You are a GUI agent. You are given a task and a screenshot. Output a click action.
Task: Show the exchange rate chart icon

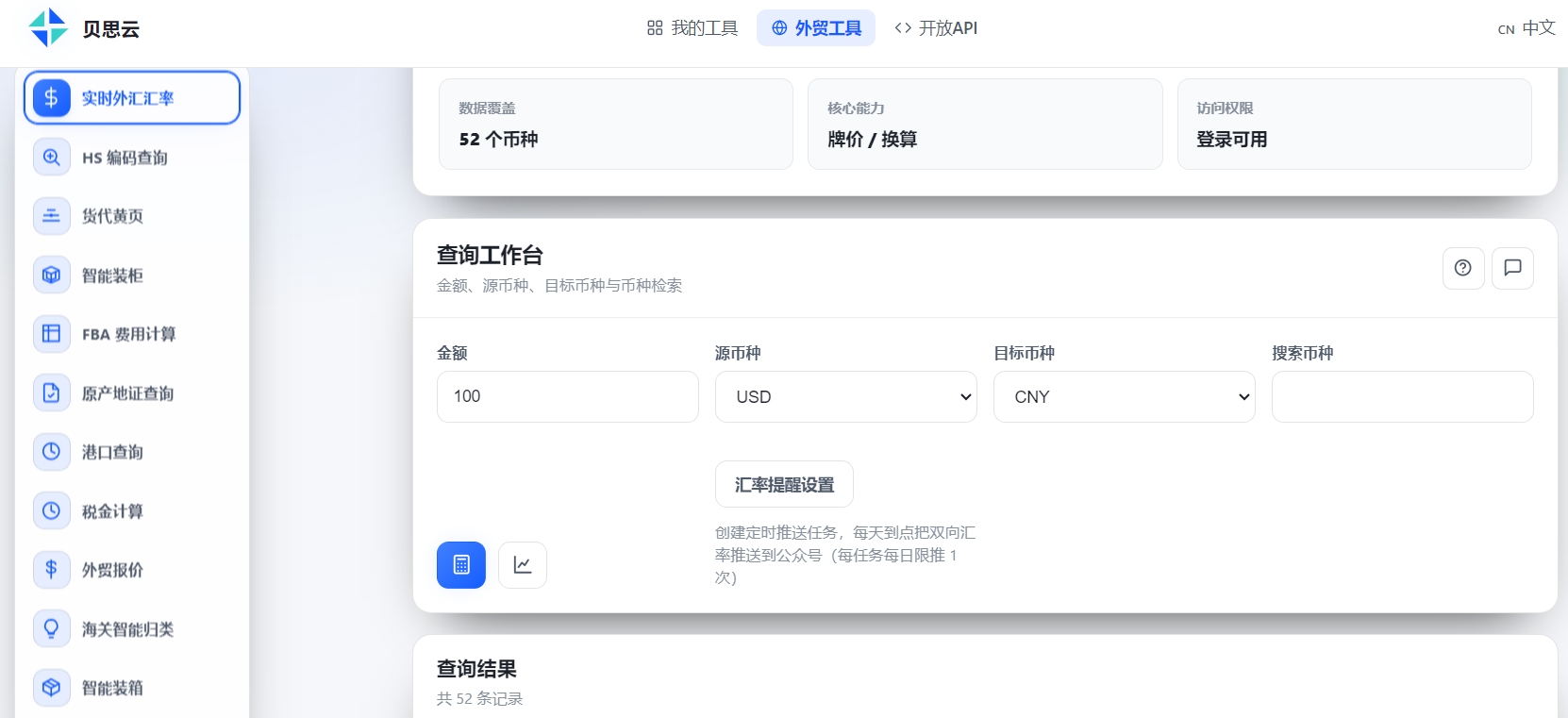pyautogui.click(x=523, y=565)
